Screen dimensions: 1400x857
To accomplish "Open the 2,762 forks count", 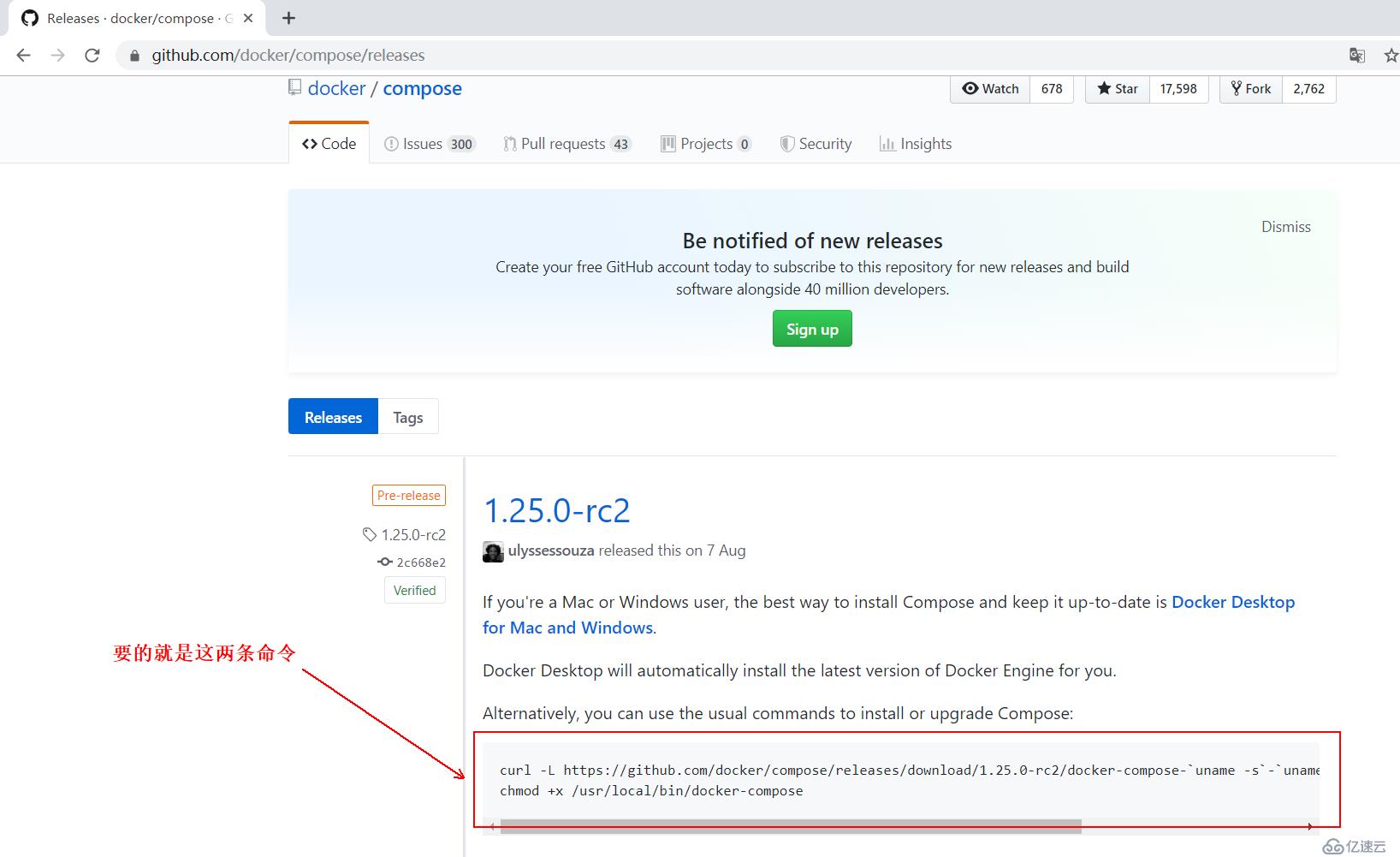I will 1308,89.
